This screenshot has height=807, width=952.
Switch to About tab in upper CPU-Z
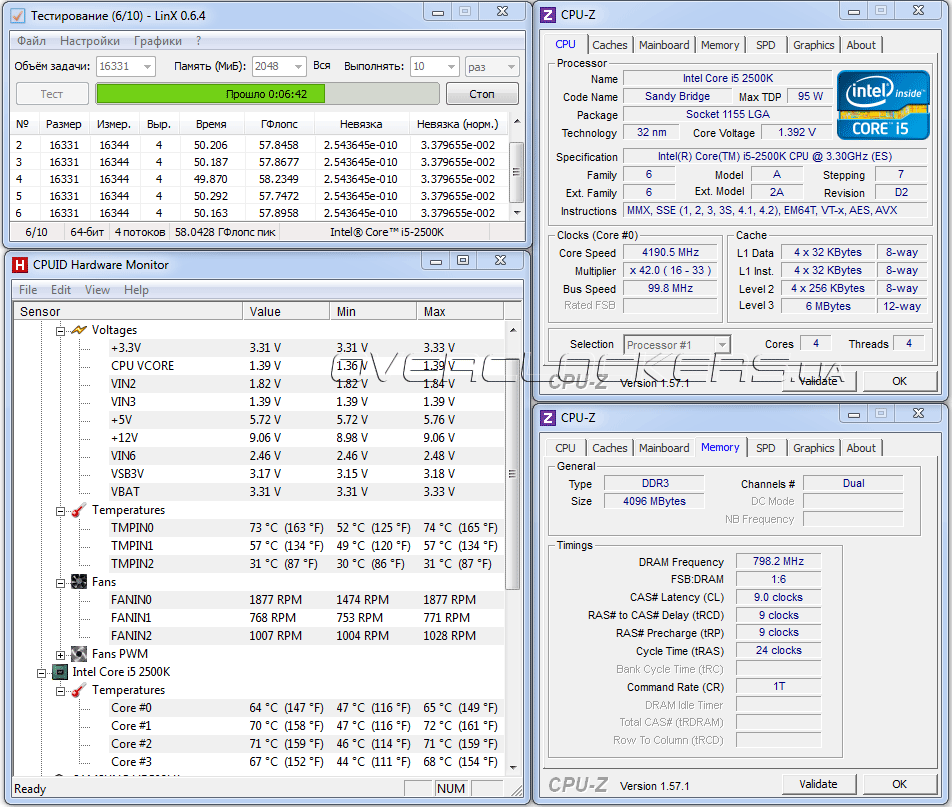pyautogui.click(x=861, y=45)
